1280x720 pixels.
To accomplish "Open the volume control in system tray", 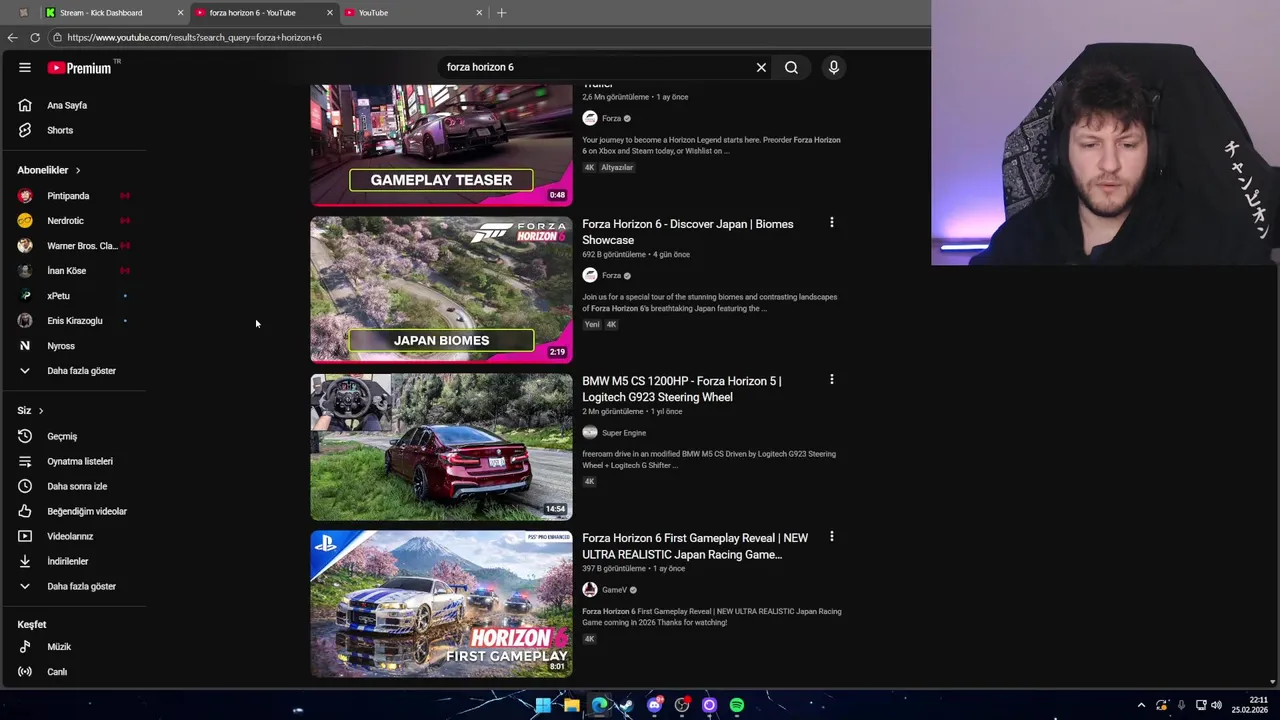I will 1217,705.
